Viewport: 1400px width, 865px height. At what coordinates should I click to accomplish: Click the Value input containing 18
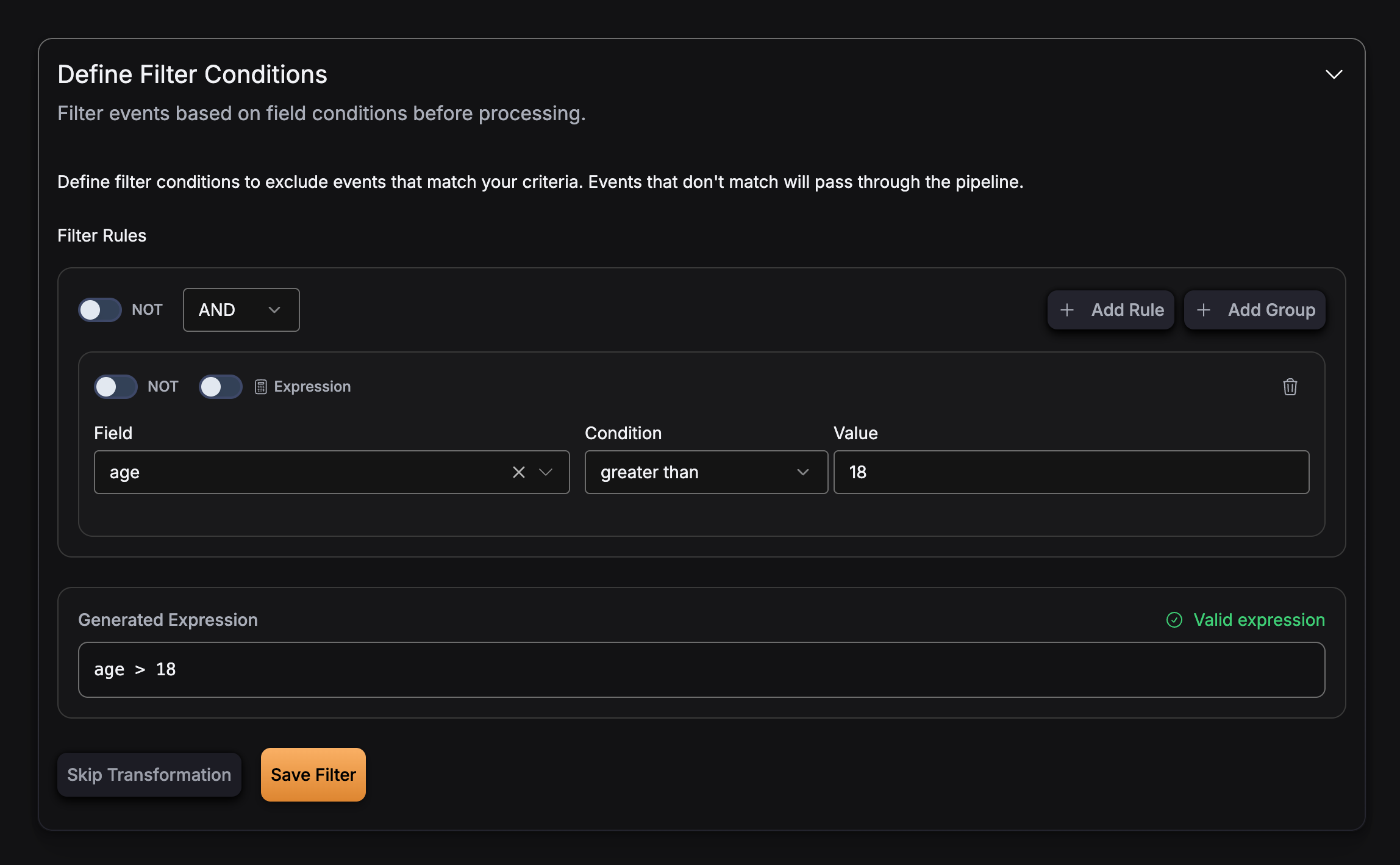[x=1071, y=472]
